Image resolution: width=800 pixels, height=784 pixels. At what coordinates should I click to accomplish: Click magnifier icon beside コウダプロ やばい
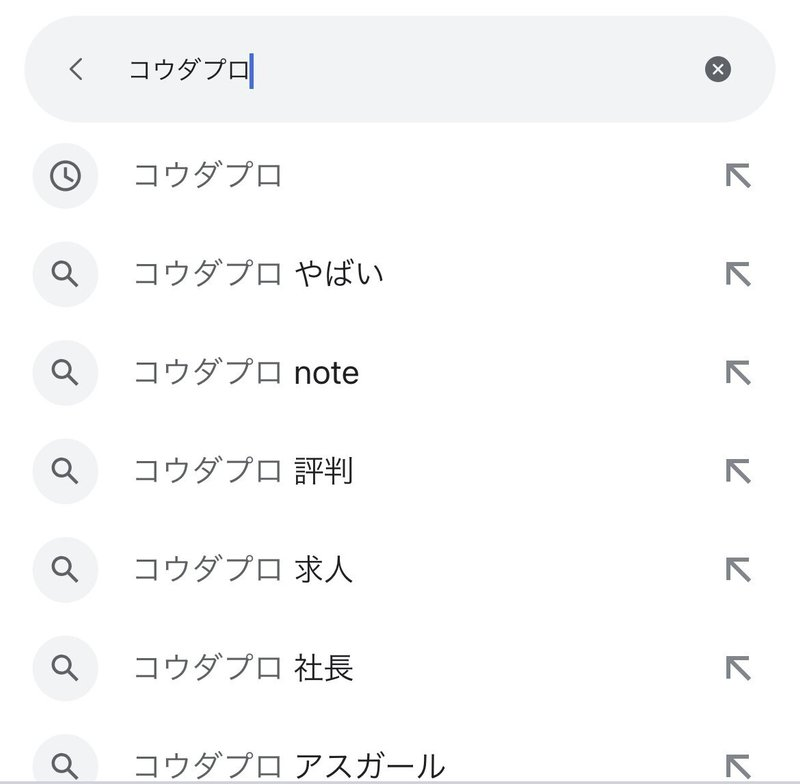point(65,274)
